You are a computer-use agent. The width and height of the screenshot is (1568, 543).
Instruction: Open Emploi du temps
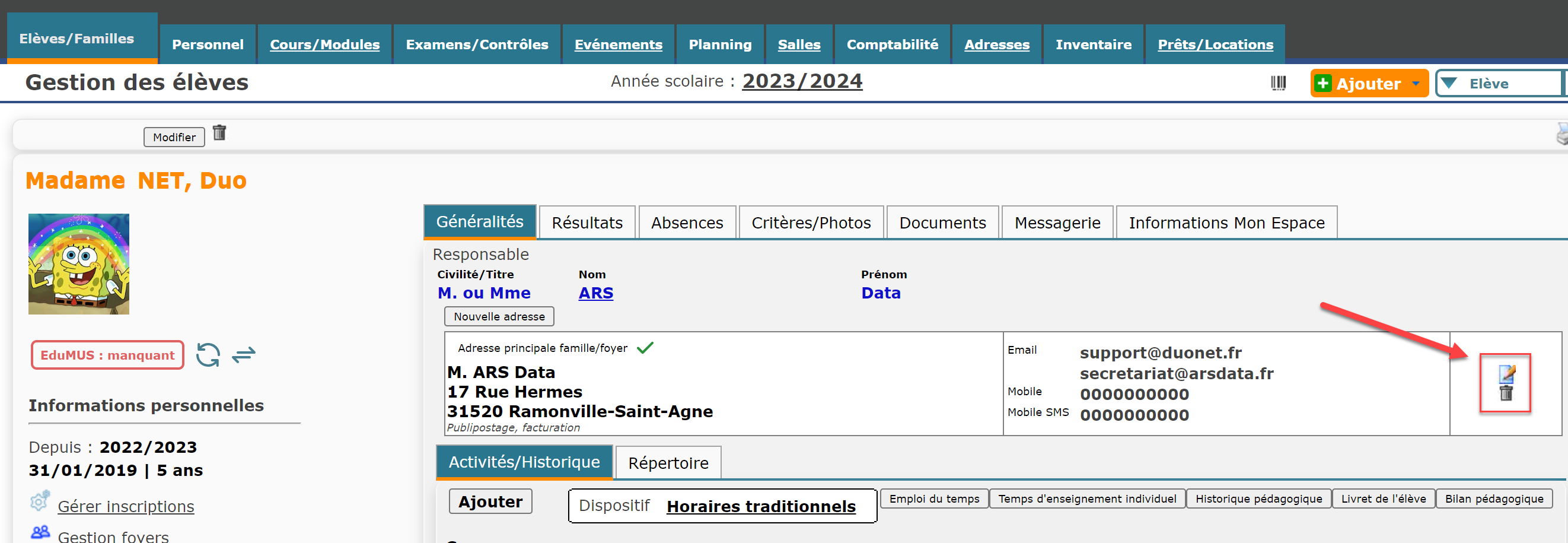click(x=933, y=498)
